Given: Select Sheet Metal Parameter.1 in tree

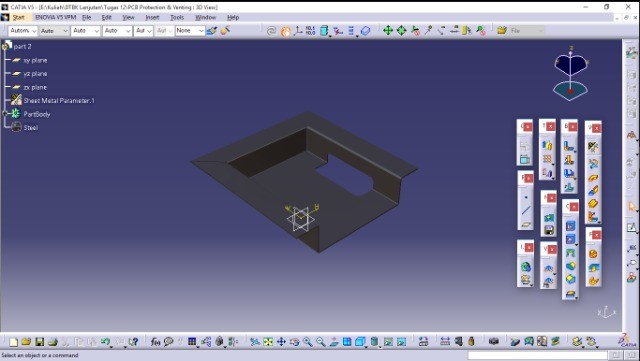Looking at the screenshot, I should pos(59,100).
